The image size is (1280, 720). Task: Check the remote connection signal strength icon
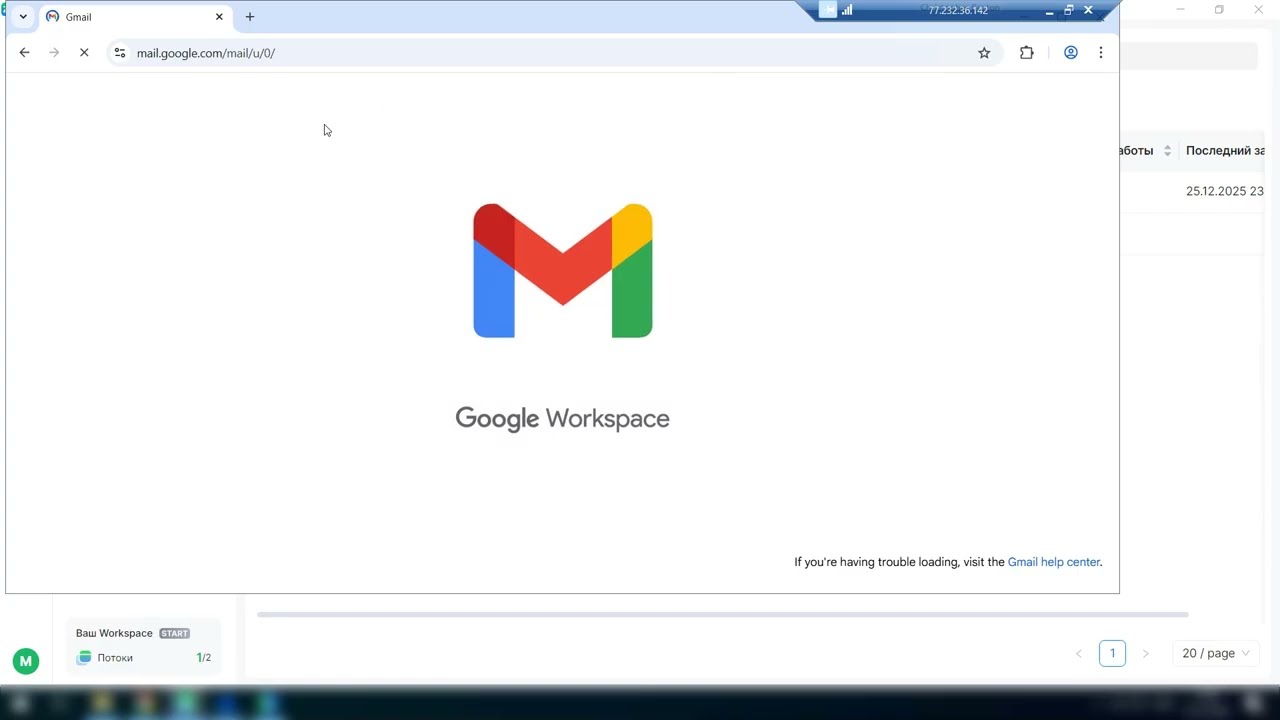pyautogui.click(x=847, y=10)
